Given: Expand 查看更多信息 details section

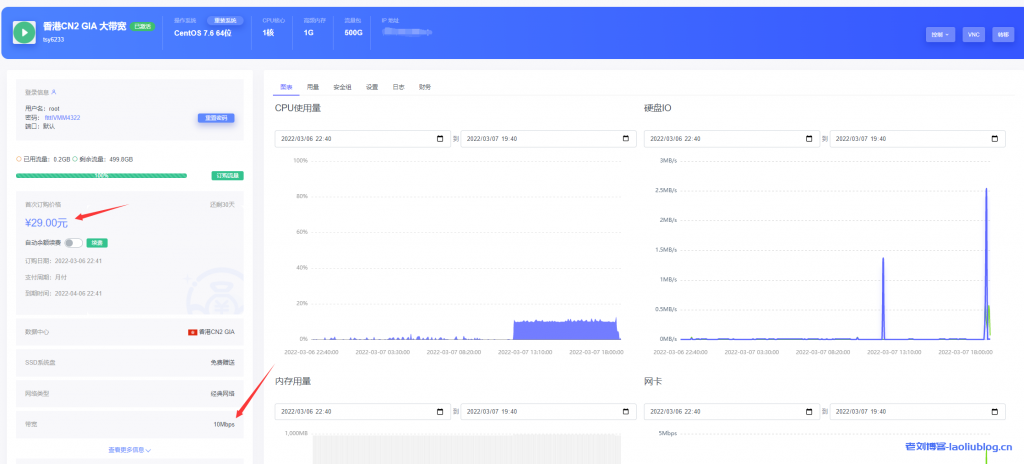Looking at the screenshot, I should coord(130,450).
